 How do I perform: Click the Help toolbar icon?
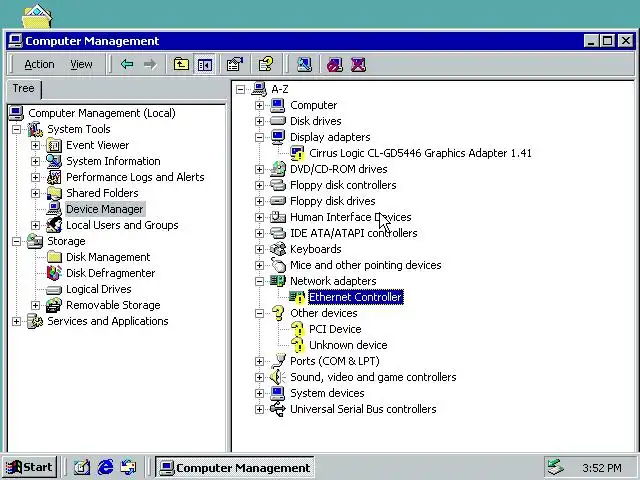coord(266,64)
